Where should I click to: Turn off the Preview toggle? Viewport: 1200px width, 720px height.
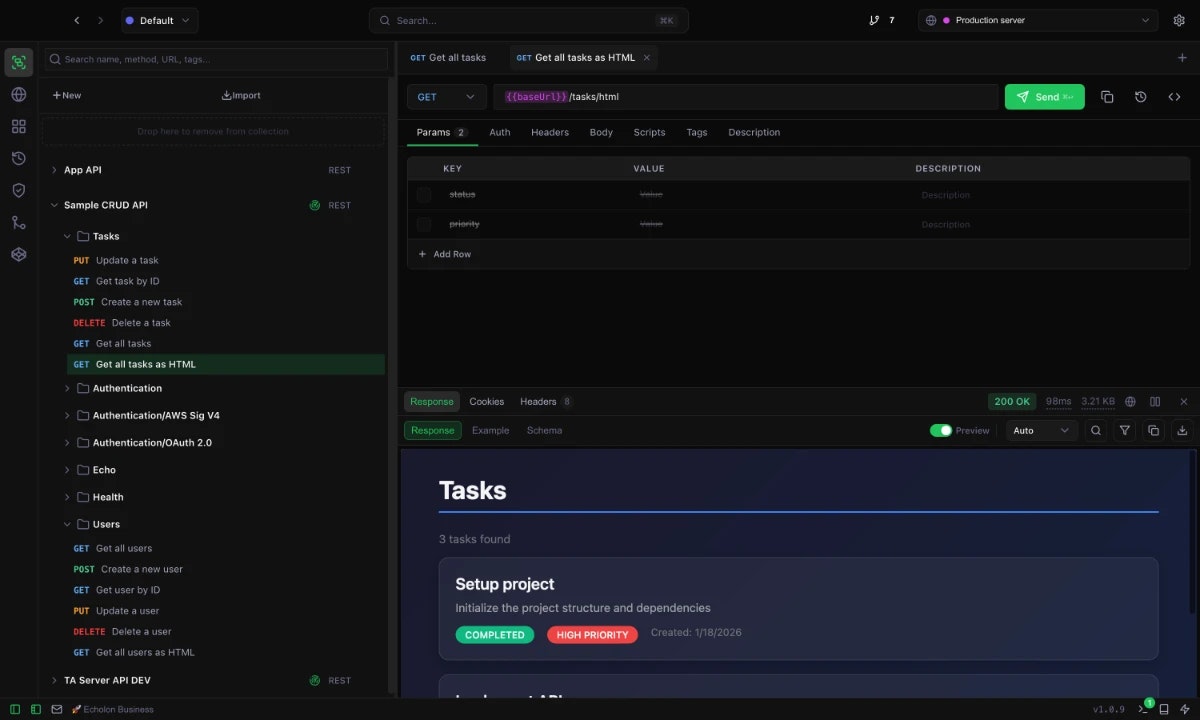(940, 430)
